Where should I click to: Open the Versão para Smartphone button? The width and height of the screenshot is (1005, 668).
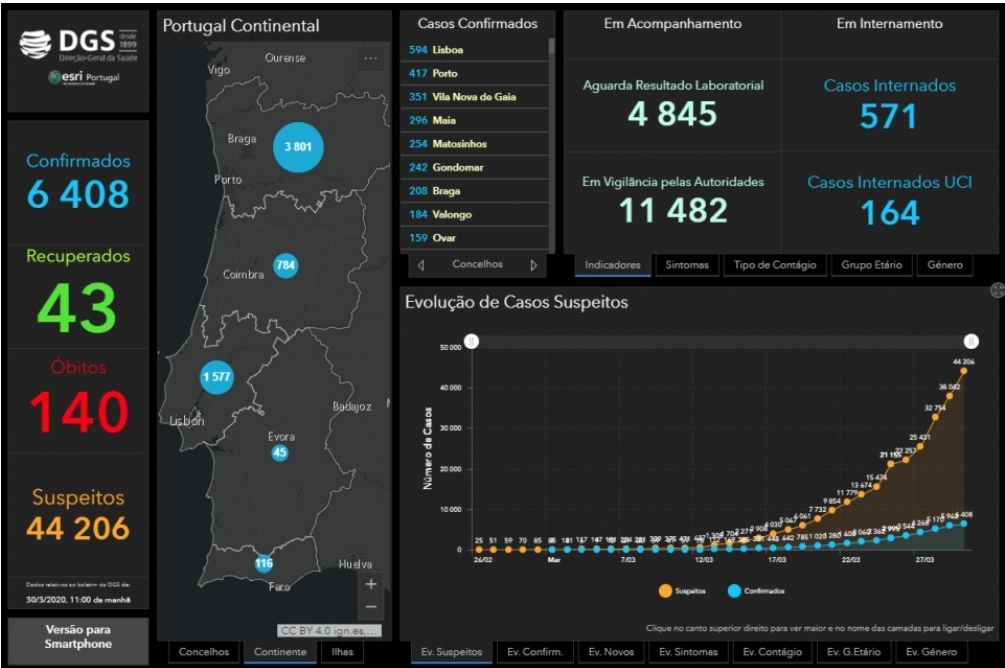click(78, 637)
